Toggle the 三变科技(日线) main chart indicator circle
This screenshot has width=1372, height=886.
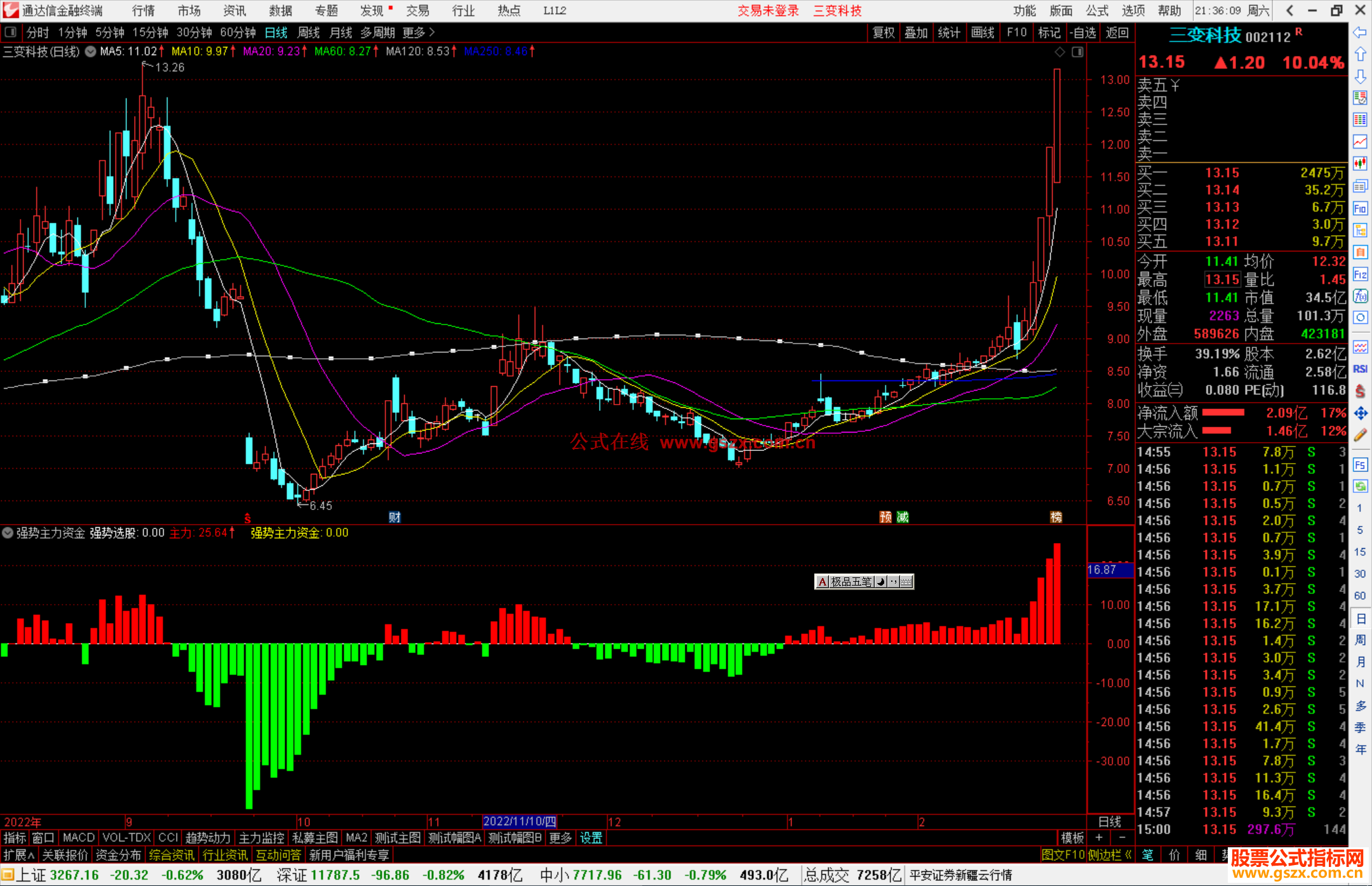(90, 51)
